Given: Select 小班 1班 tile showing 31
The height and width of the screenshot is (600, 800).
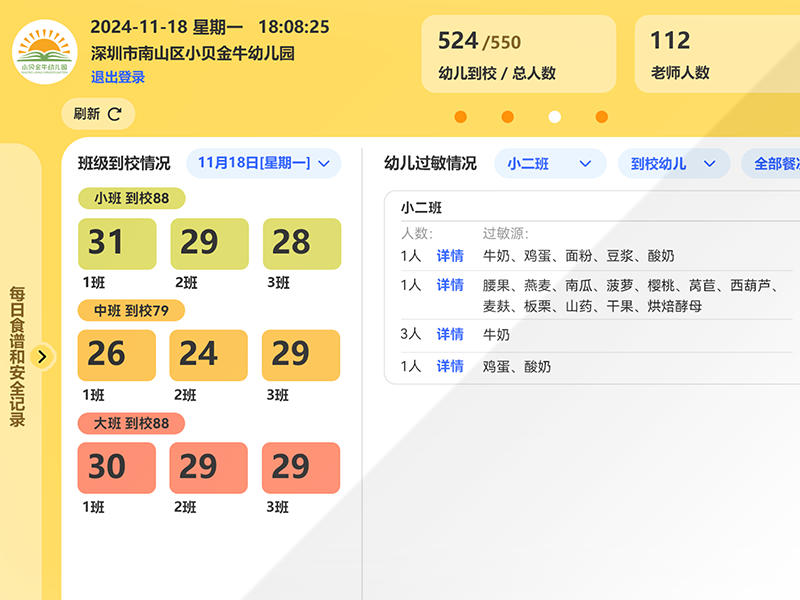Looking at the screenshot, I should click(x=117, y=244).
